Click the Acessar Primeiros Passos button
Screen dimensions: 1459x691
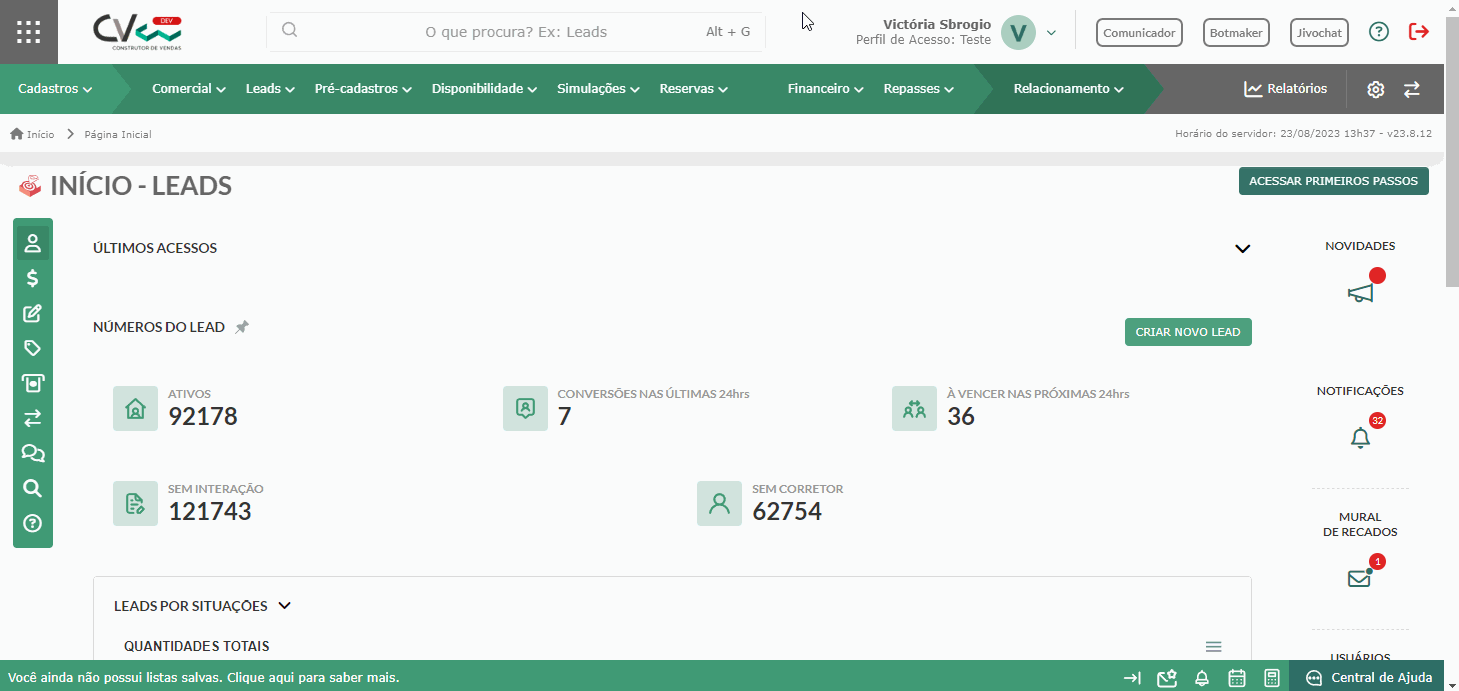(1334, 181)
